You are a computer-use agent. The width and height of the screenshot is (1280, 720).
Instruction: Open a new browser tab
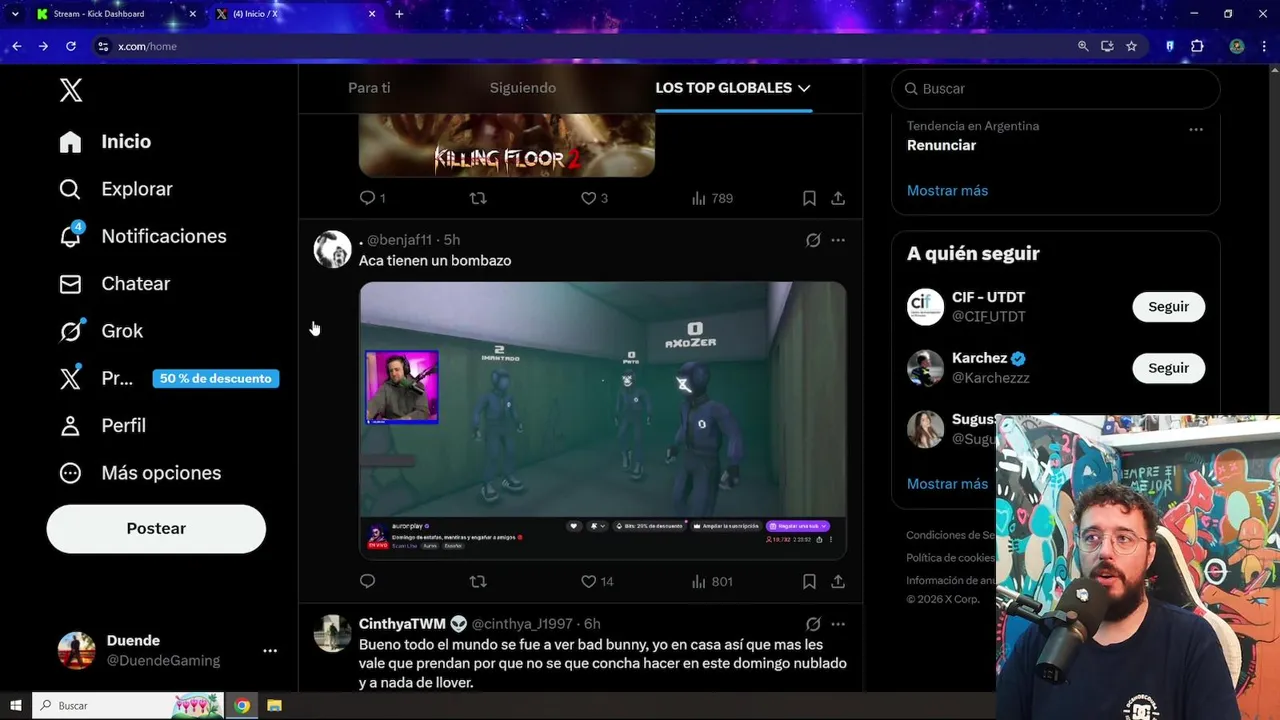(399, 14)
